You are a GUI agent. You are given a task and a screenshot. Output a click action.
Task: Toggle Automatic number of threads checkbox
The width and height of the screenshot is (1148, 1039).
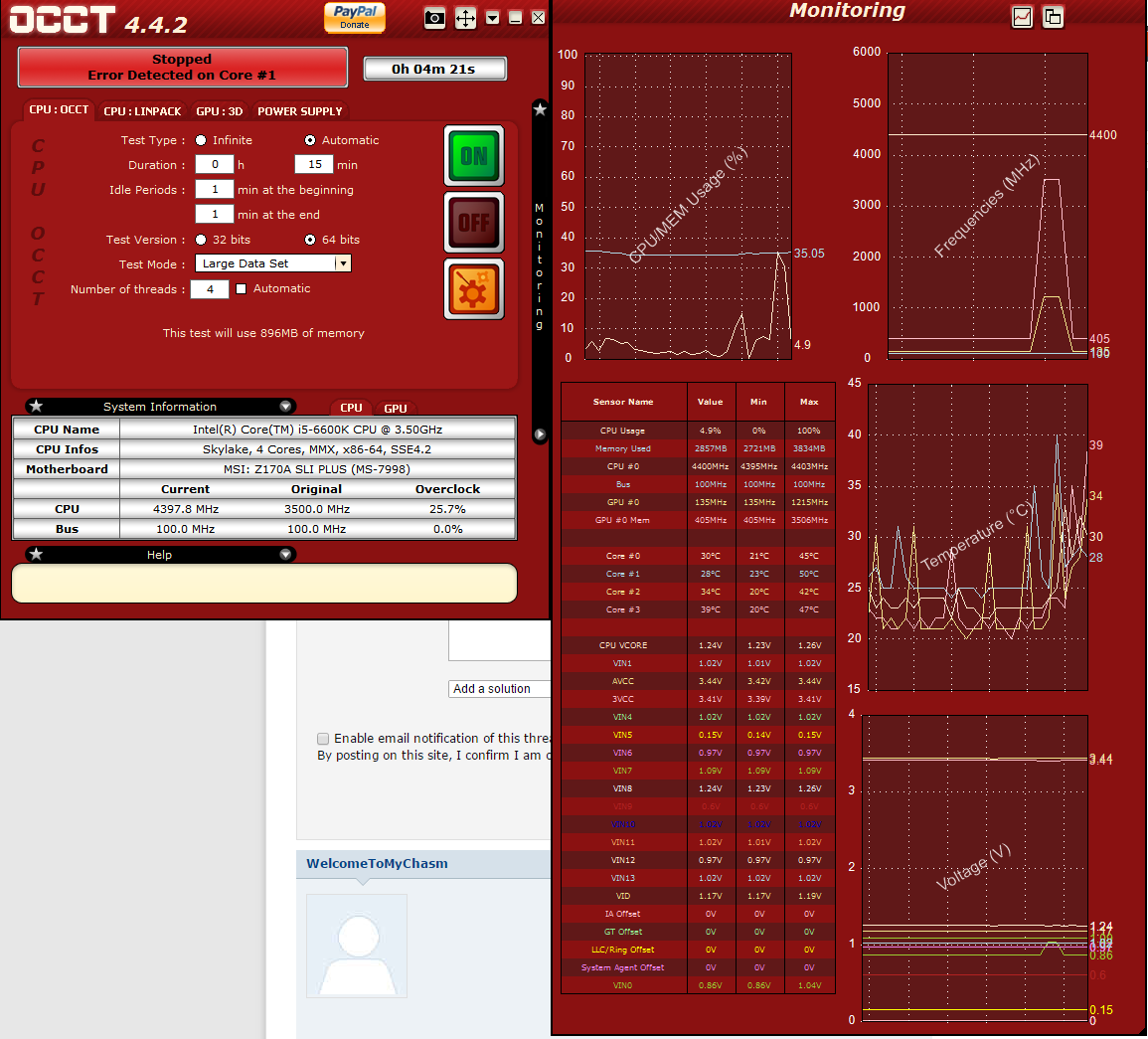241,288
